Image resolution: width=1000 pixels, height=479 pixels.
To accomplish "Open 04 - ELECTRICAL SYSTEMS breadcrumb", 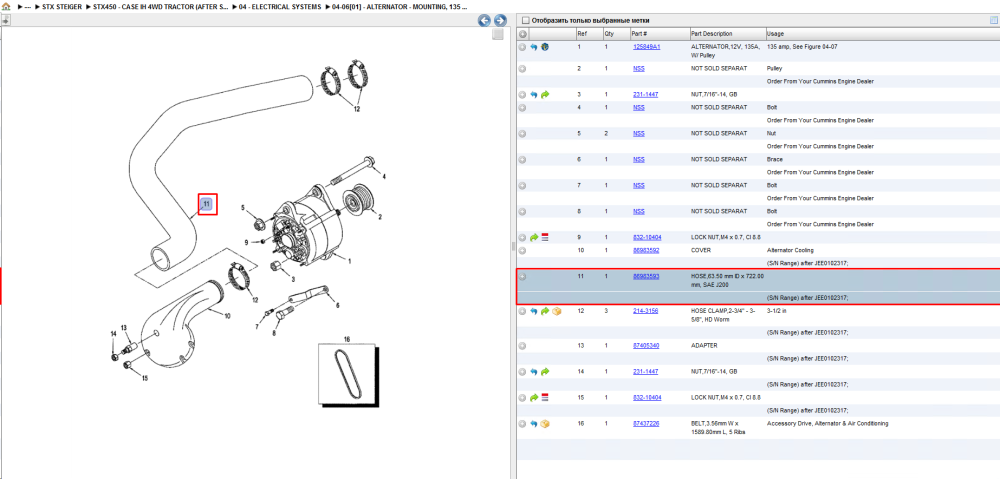I will click(280, 6).
